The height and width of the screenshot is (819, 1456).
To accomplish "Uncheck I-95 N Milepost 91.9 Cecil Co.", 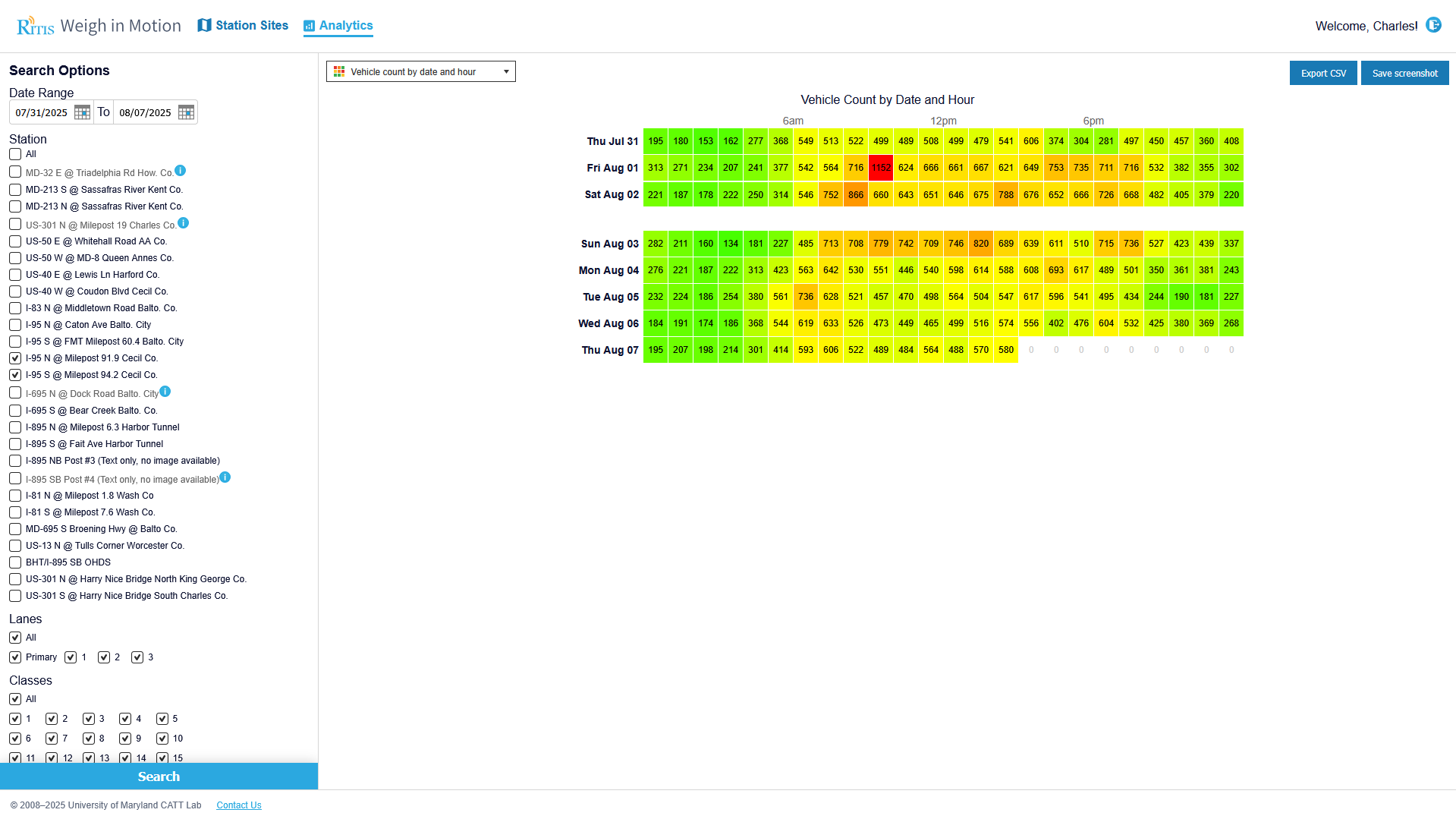I will pyautogui.click(x=15, y=358).
